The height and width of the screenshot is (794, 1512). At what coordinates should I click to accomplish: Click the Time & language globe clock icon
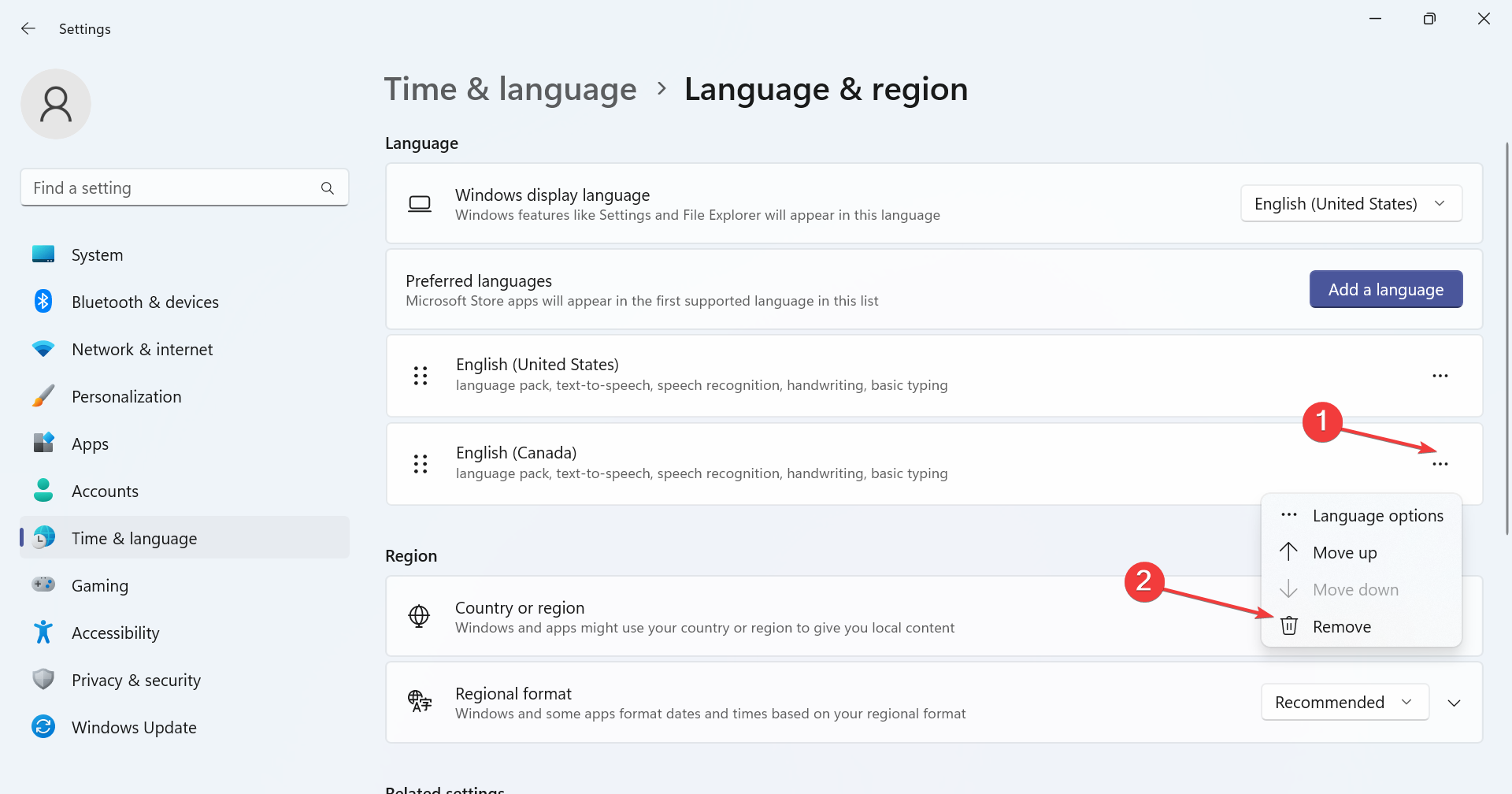coord(43,538)
